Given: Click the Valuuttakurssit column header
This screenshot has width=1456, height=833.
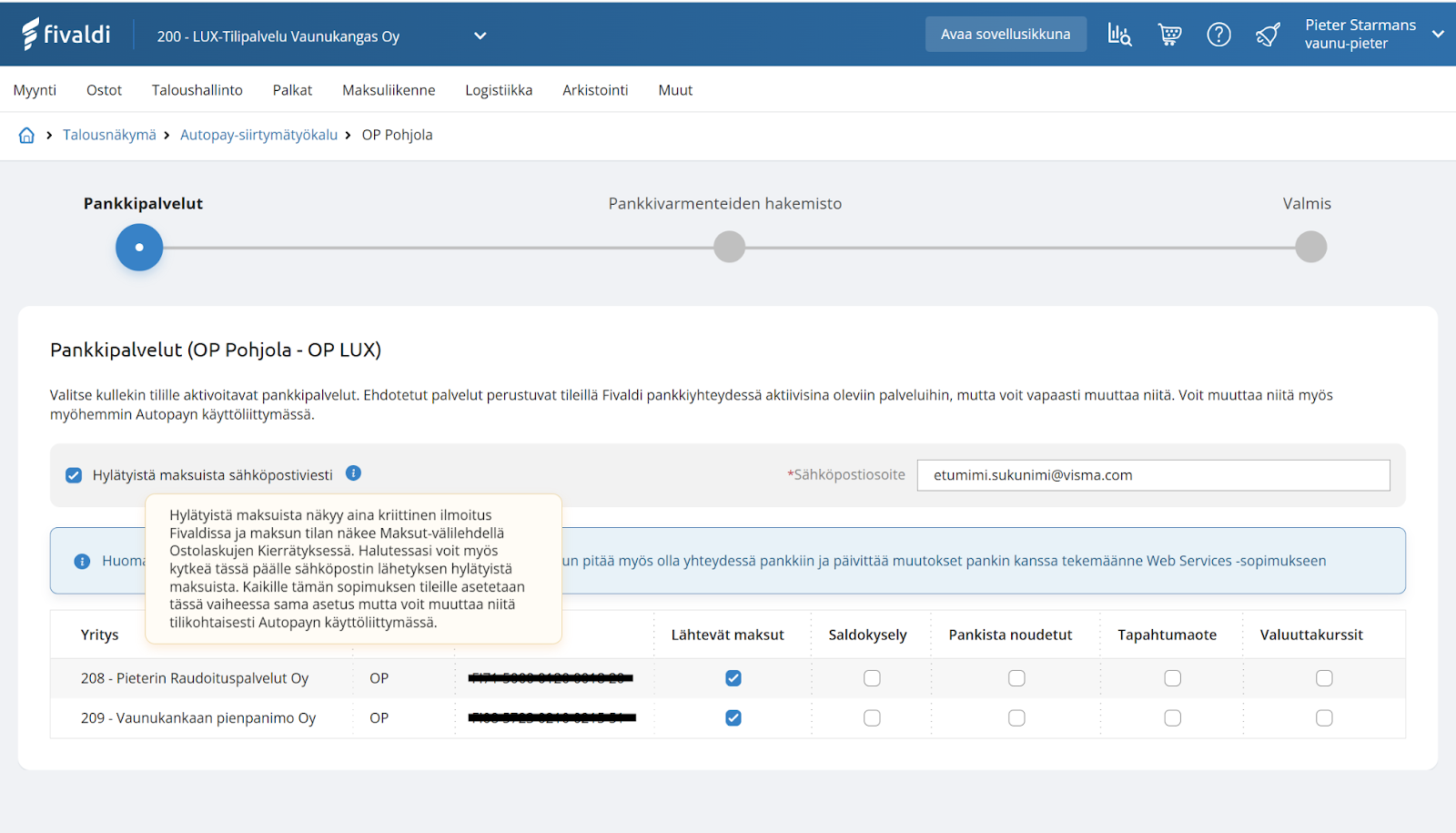Looking at the screenshot, I should tap(1311, 635).
